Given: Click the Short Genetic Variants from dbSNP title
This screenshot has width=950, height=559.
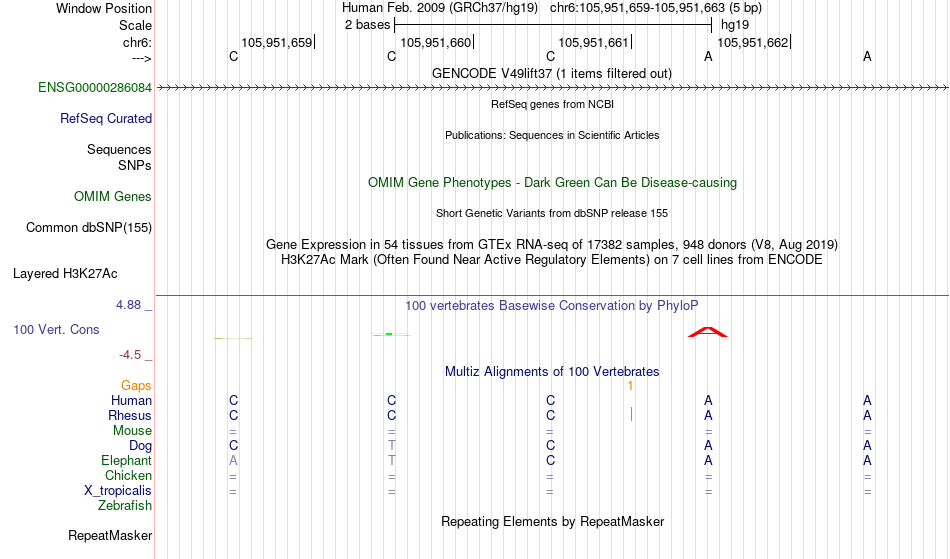Looking at the screenshot, I should (551, 213).
